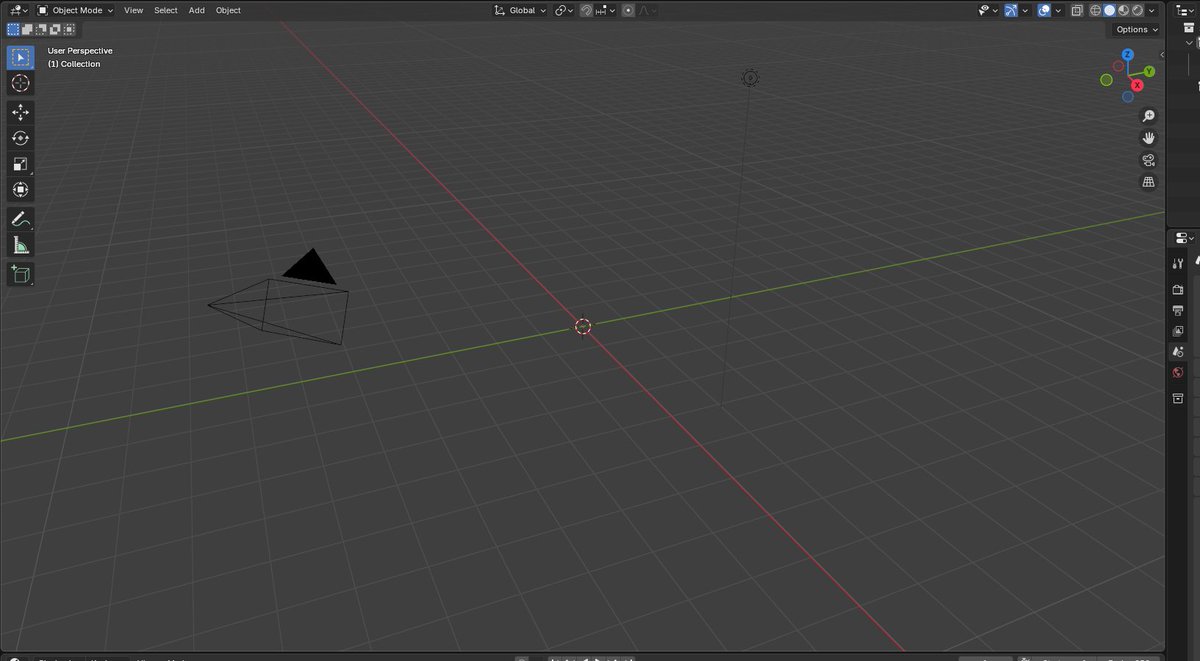Open the outliner editor type dropdown
1200x661 pixels.
pyautogui.click(x=1185, y=10)
